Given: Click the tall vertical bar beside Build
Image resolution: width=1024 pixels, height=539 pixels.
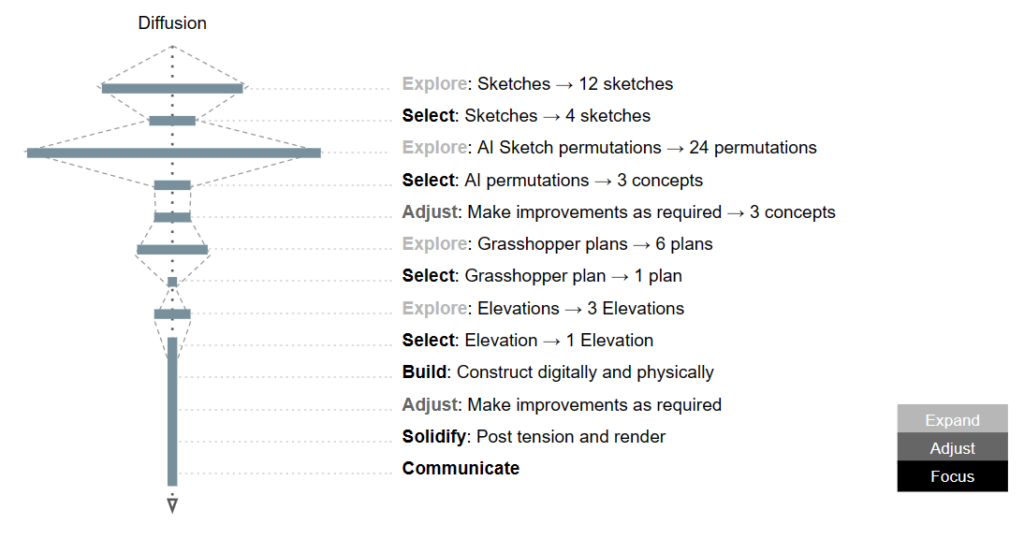Looking at the screenshot, I should click(172, 412).
